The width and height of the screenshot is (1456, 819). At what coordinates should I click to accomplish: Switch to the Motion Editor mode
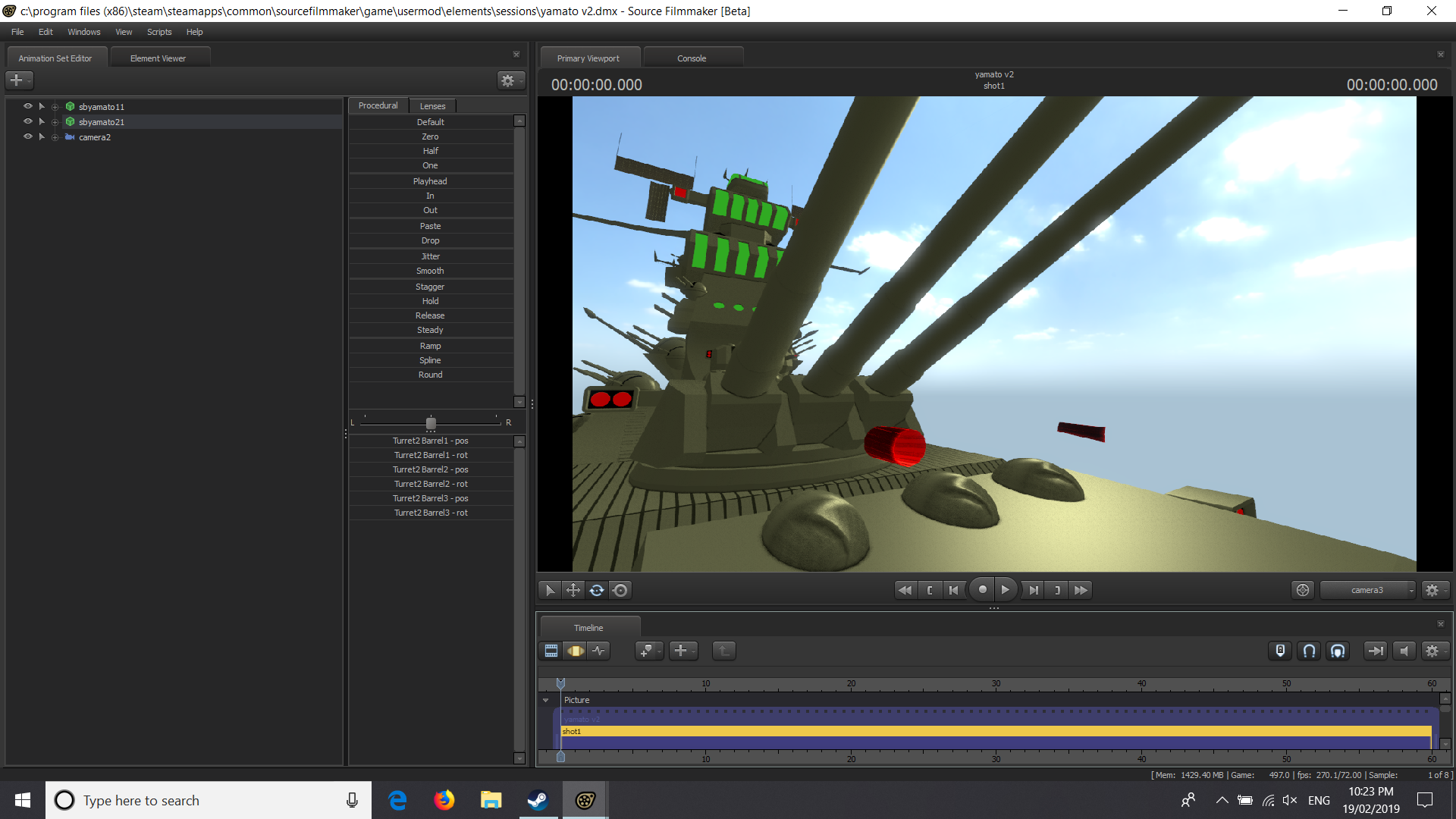coord(576,651)
